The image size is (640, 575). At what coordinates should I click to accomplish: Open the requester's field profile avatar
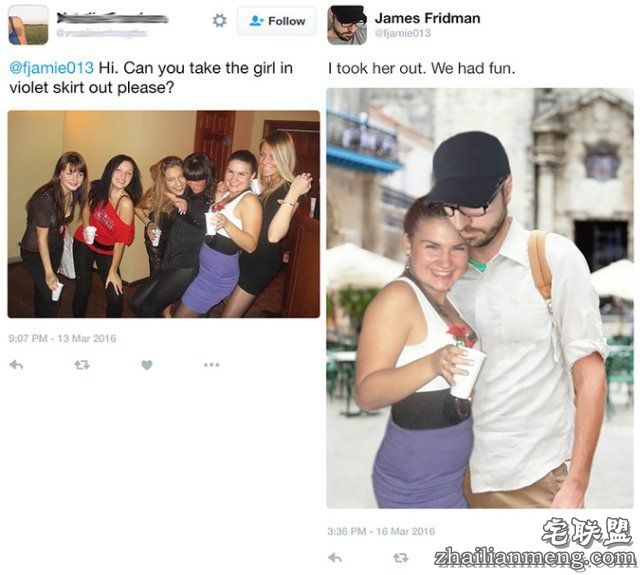coord(28,24)
